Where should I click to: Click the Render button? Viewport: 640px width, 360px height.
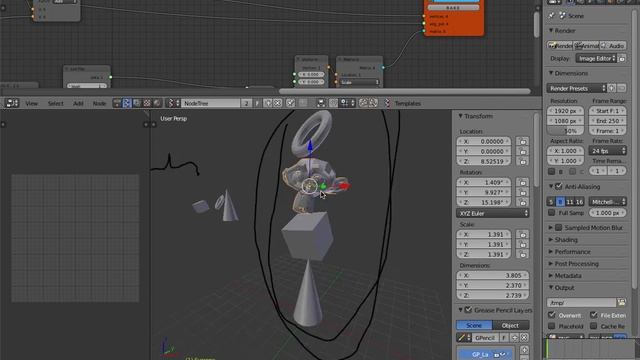tap(560, 46)
